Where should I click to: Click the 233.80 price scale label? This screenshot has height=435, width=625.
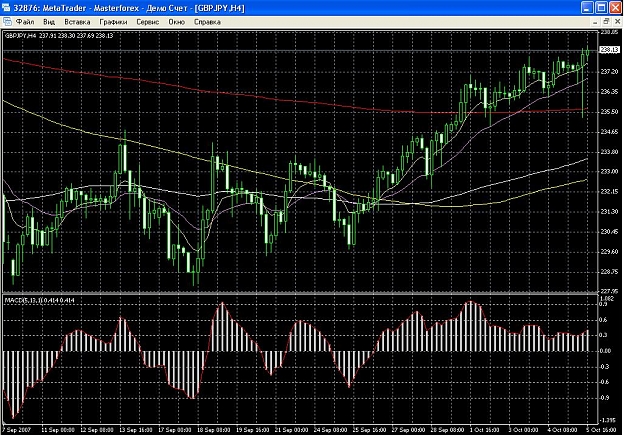(609, 152)
